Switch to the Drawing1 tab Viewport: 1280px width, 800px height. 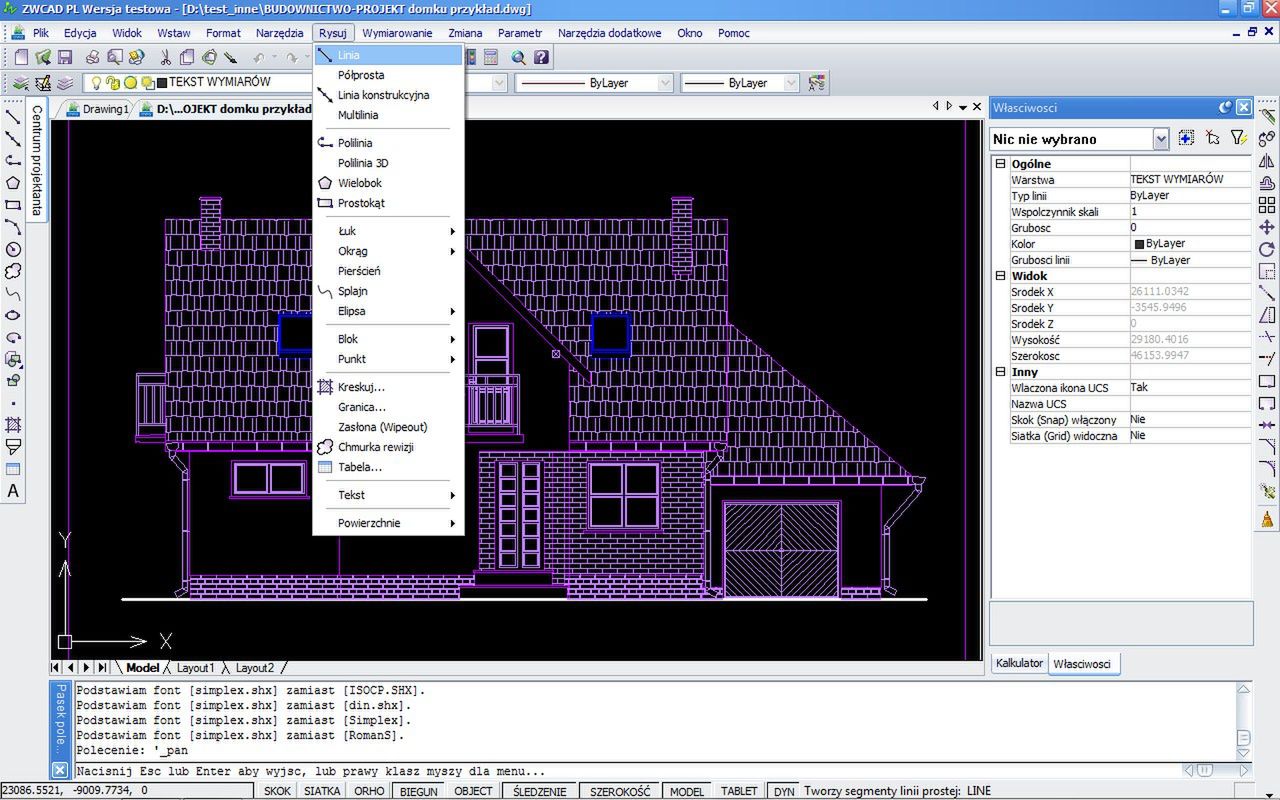click(x=98, y=109)
